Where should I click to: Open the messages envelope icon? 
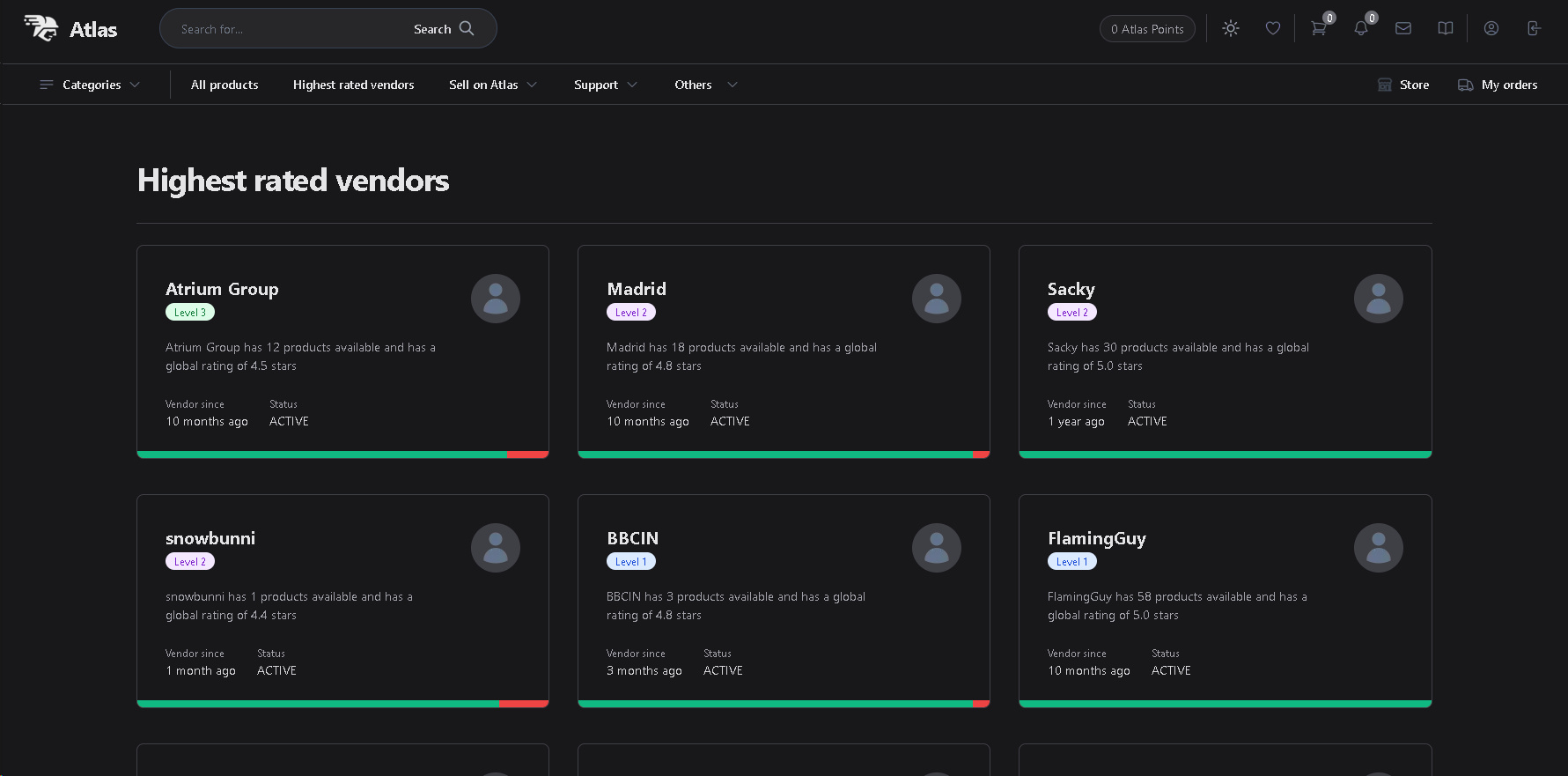1402,28
